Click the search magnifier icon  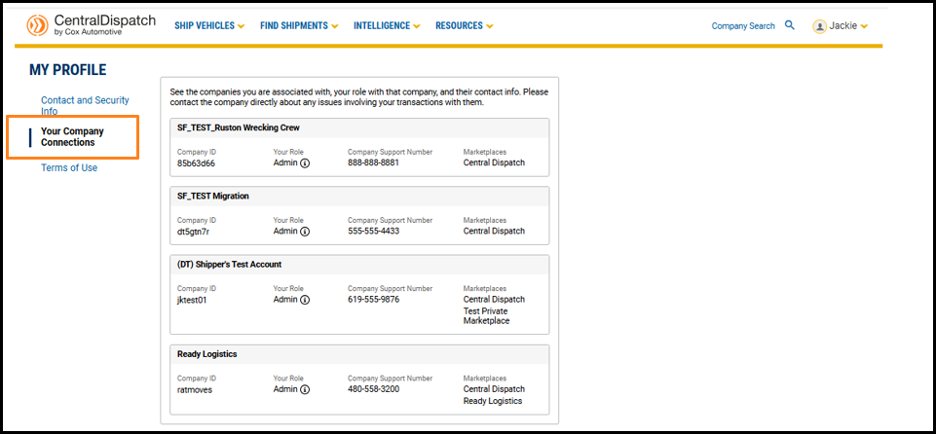point(790,25)
